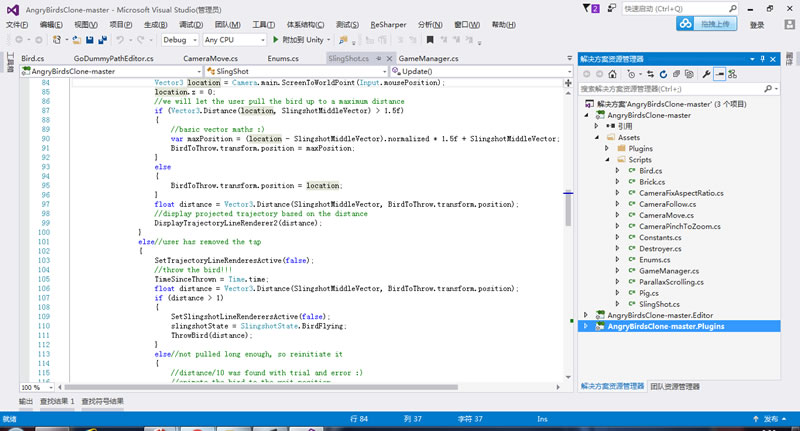Expand the AngryBirdsClone-master.Editor project
The height and width of the screenshot is (431, 800).
tap(586, 315)
